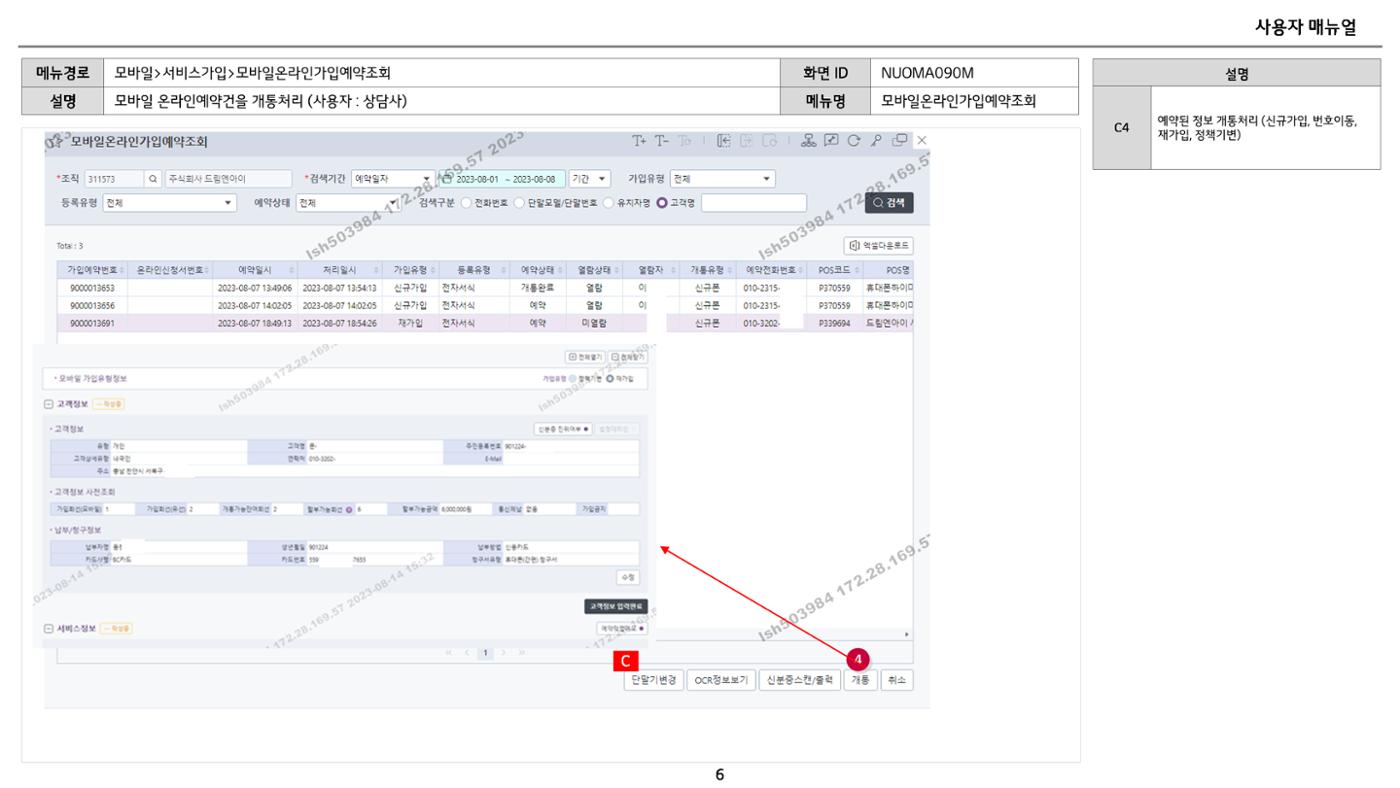Image resolution: width=1400 pixels, height=788 pixels.
Task: Click the 신분증스캔/출력 button
Action: (799, 679)
